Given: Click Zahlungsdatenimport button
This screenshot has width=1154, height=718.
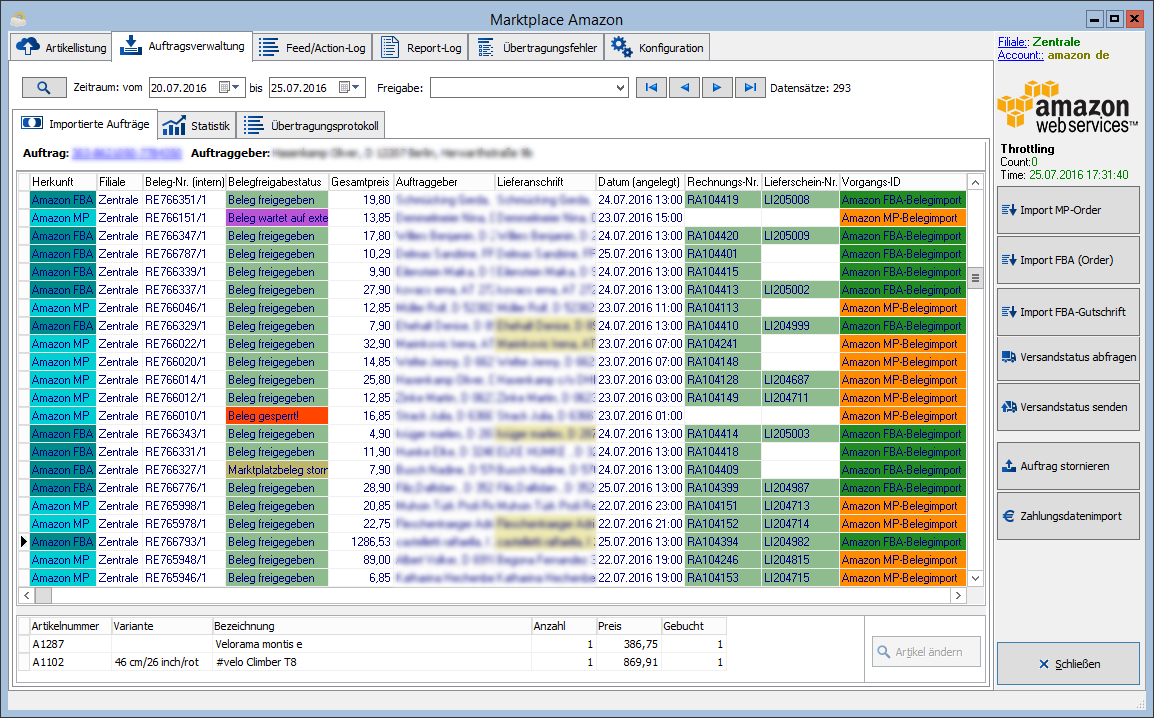Looking at the screenshot, I should coord(1068,516).
